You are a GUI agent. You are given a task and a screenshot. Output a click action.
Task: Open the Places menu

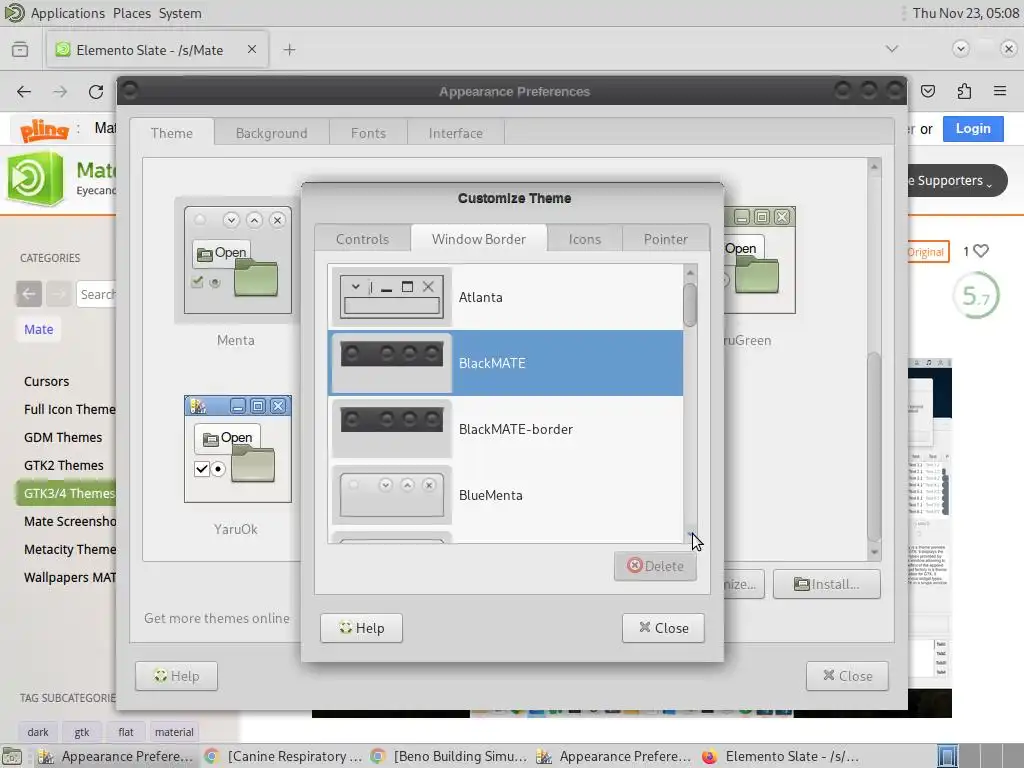point(132,13)
